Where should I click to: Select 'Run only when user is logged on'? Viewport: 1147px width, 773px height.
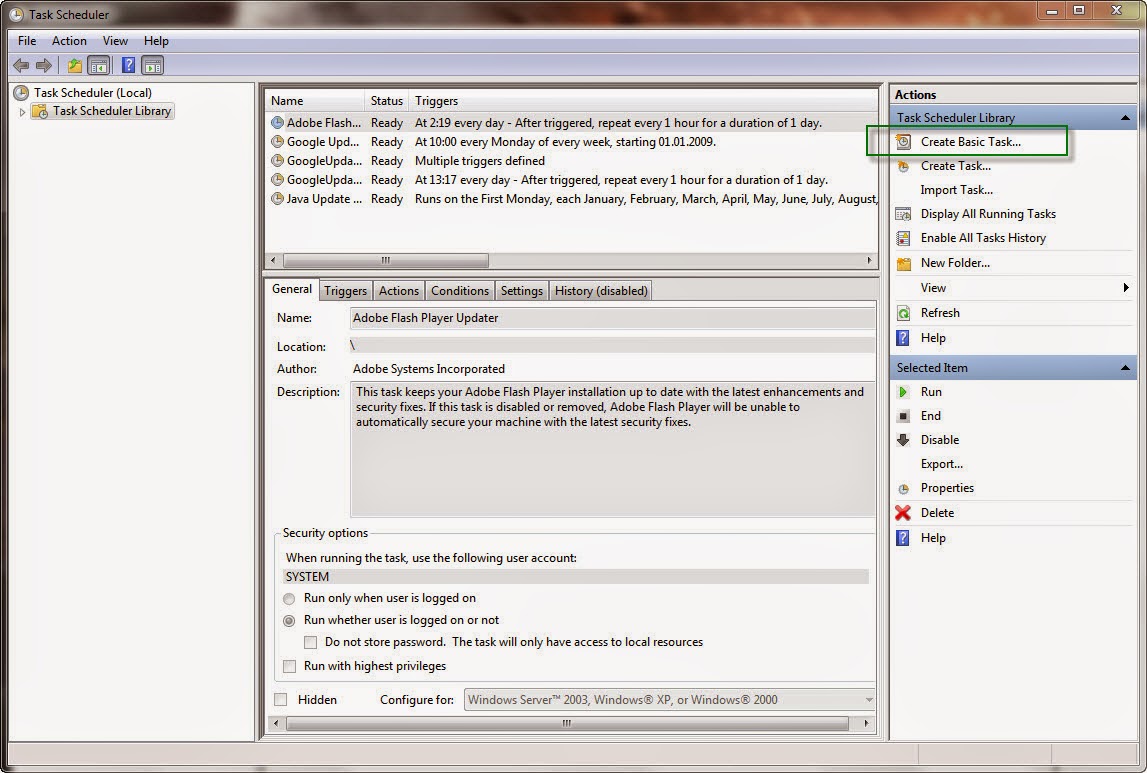(x=289, y=598)
